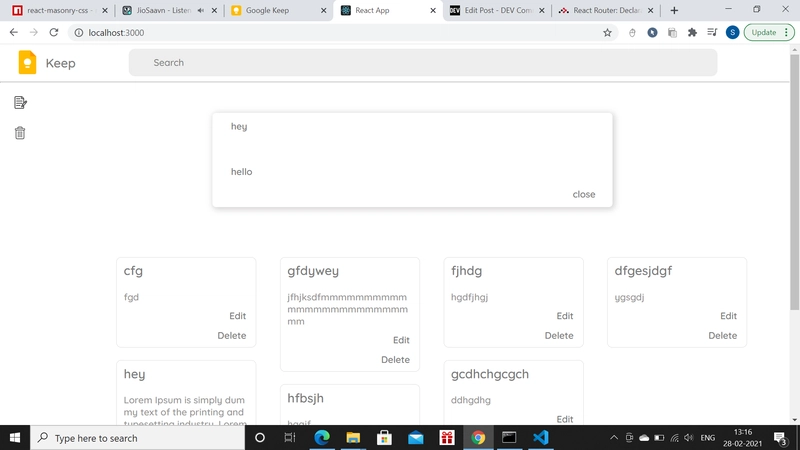Show hidden system tray icons
The height and width of the screenshot is (450, 800).
point(614,438)
